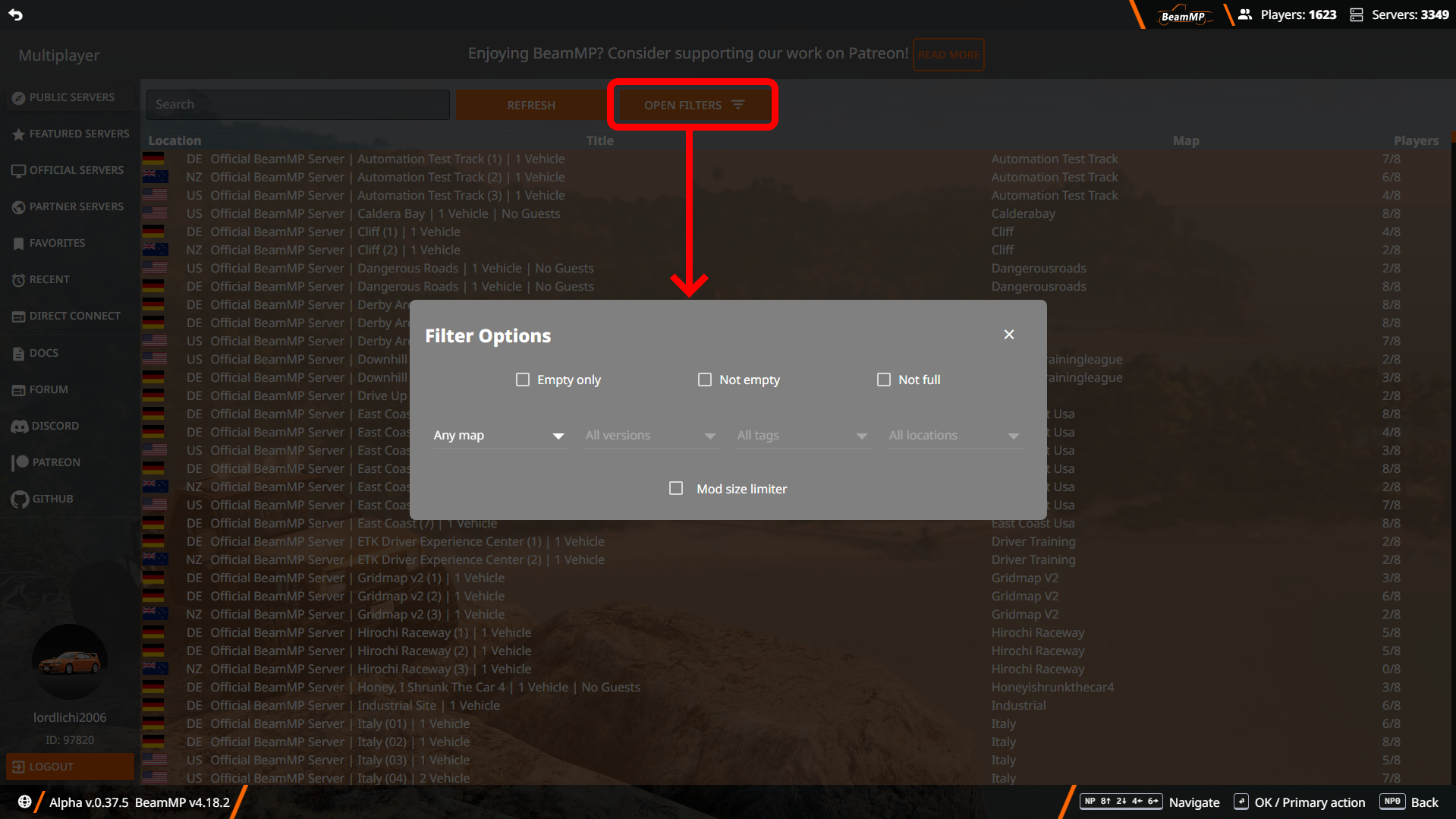Select the Industrial Site server row
1456x819 pixels.
[x=797, y=706]
